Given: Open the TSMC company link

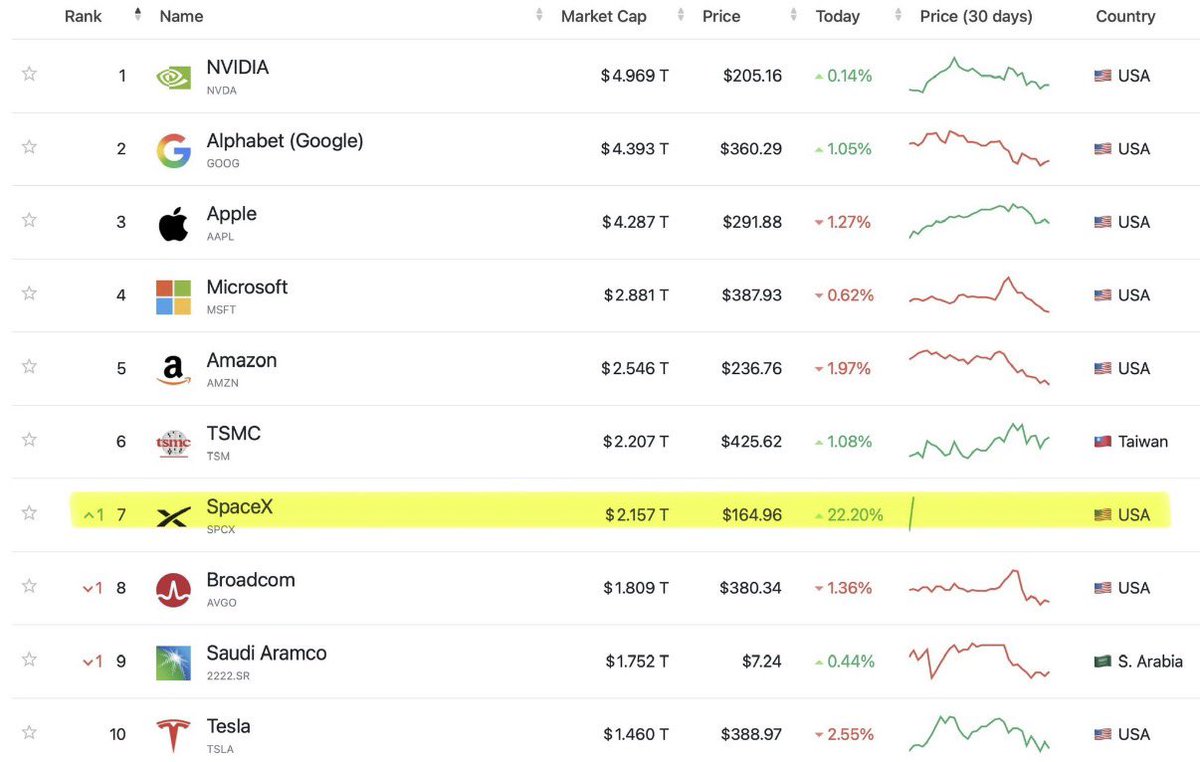Looking at the screenshot, I should [x=233, y=433].
